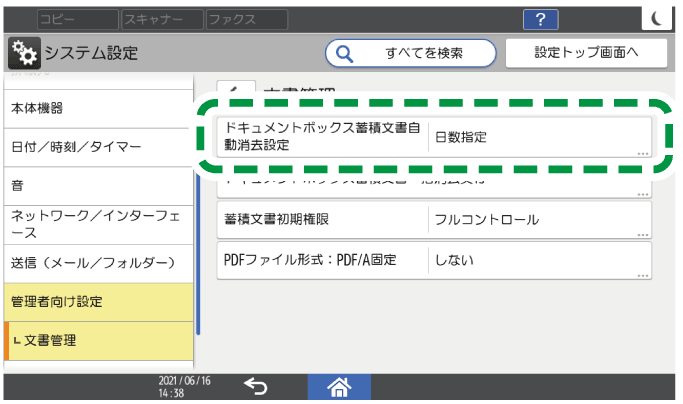Click the blue vertical sidebar scrollbar

[198, 254]
